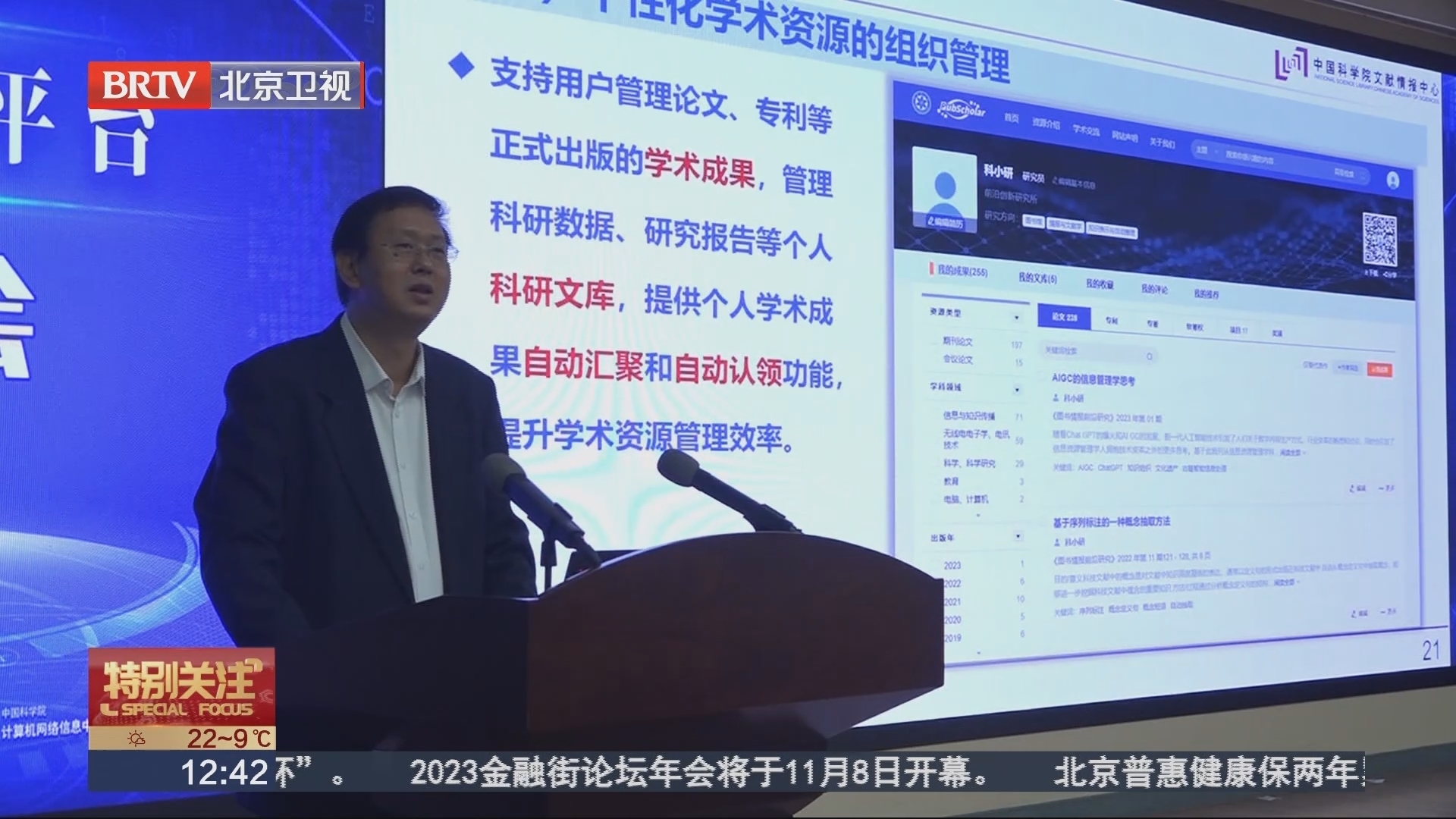Screen dimensions: 1456x819
Task: Click the 中国科学院文献情报中心 logo on slide
Action: click(x=1357, y=74)
